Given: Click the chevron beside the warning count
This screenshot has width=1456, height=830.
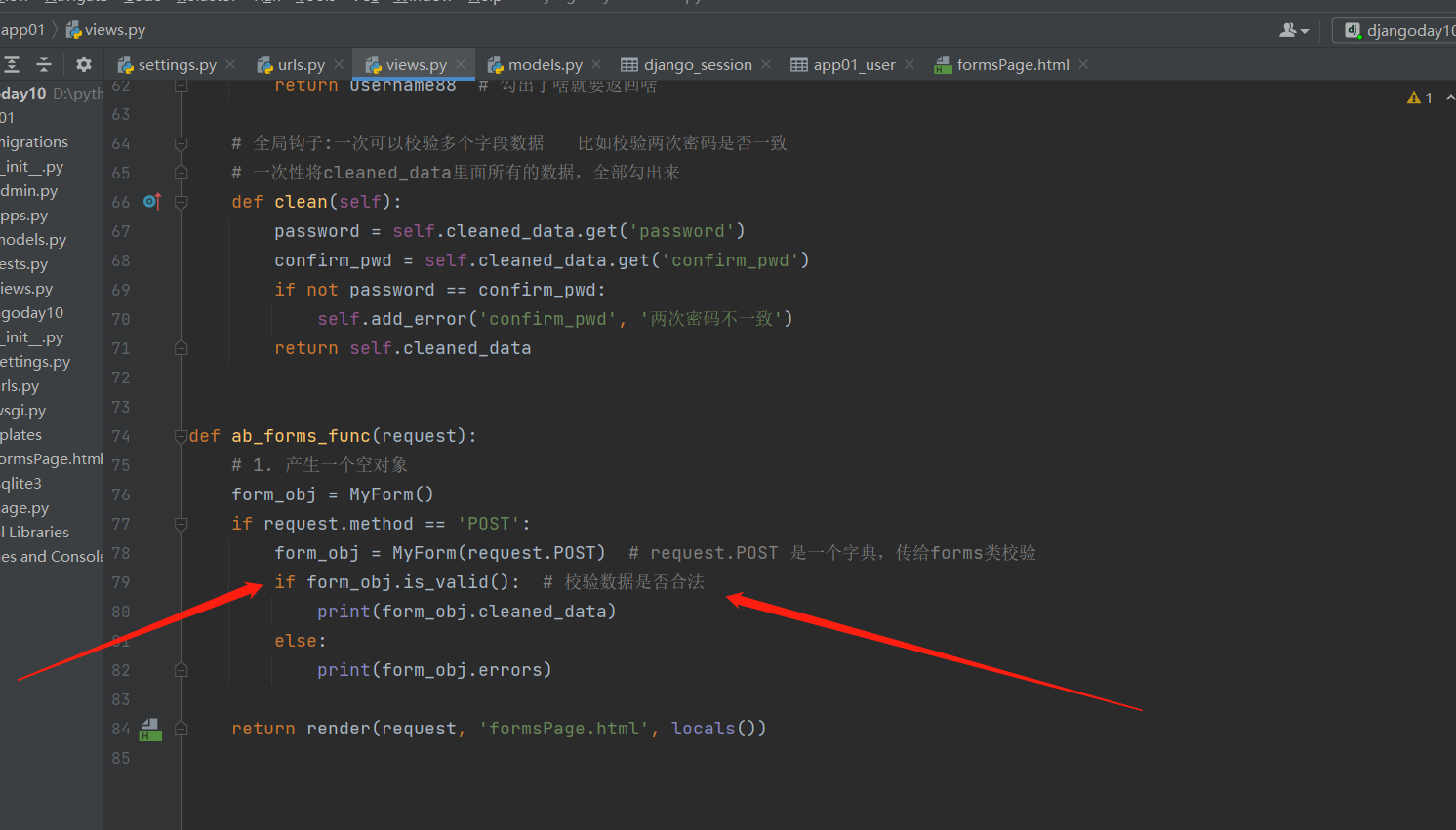Looking at the screenshot, I should [1449, 98].
